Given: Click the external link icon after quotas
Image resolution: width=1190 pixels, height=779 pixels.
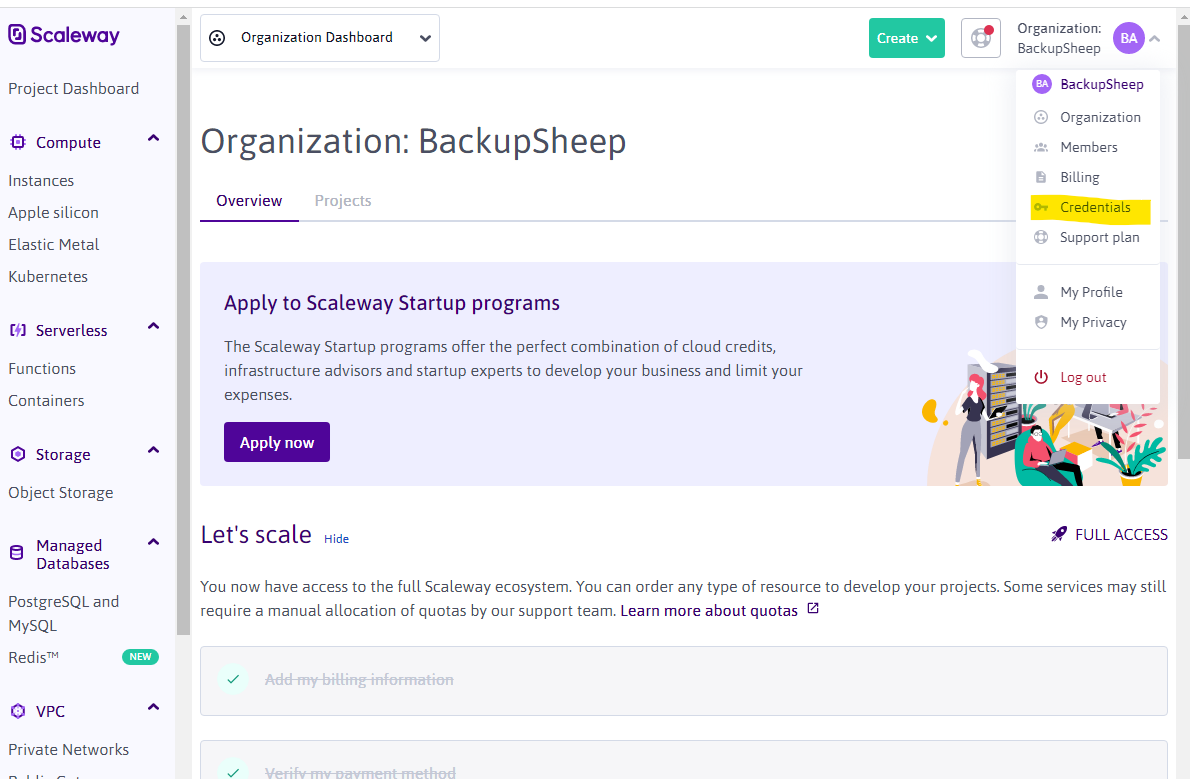Looking at the screenshot, I should (x=813, y=609).
